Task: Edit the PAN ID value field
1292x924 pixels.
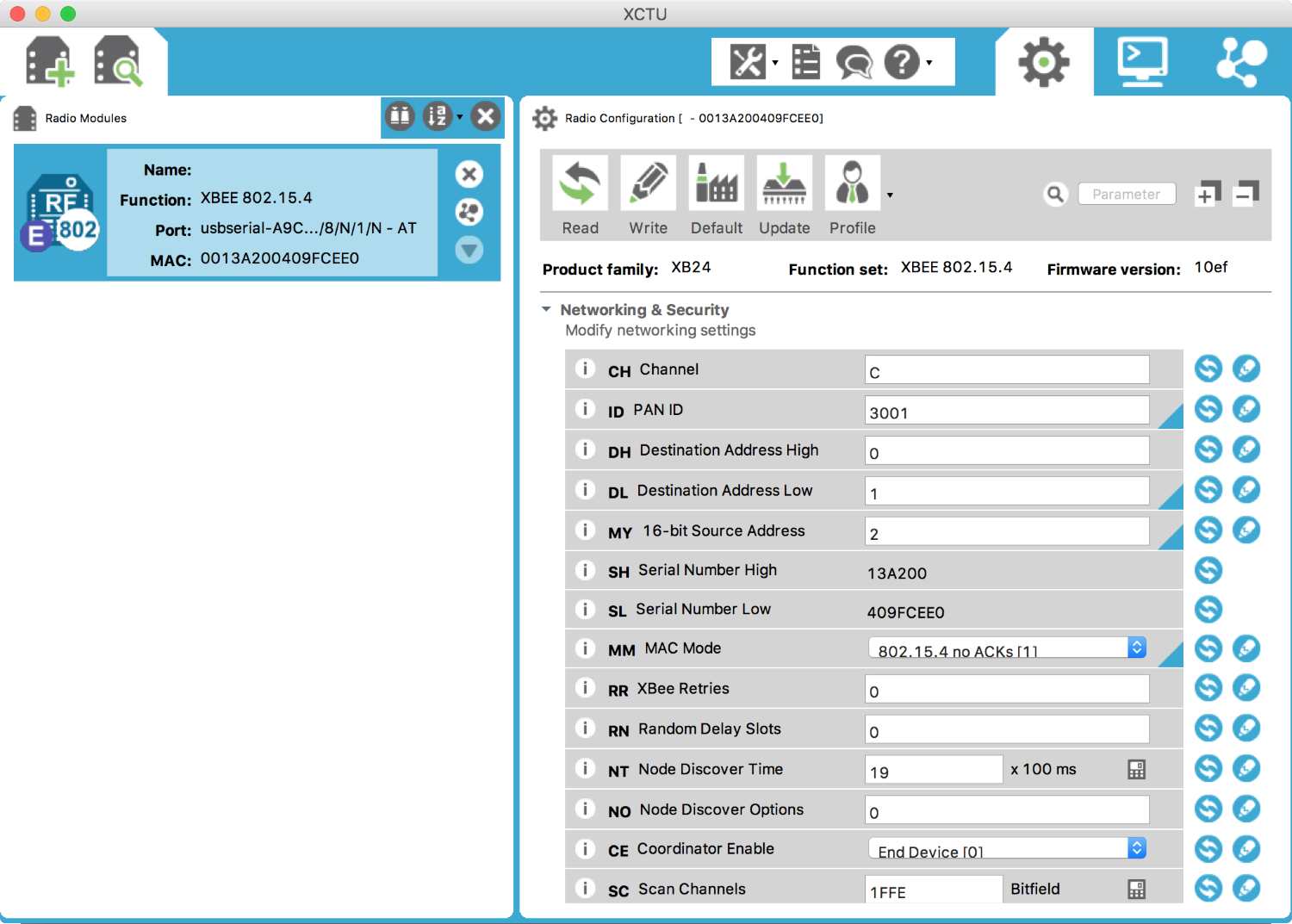Action: (x=1007, y=410)
